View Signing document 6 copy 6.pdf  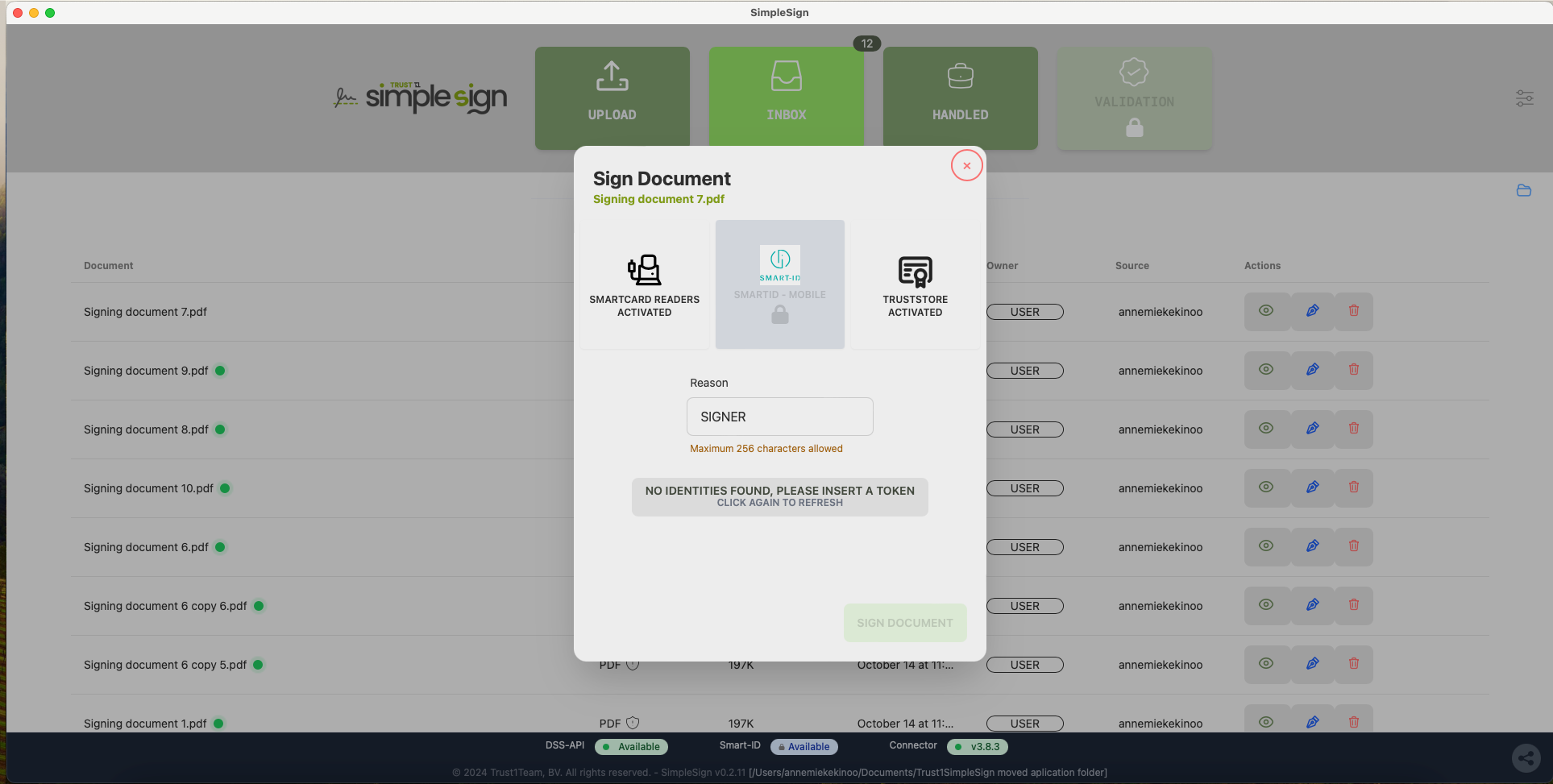[1267, 605]
